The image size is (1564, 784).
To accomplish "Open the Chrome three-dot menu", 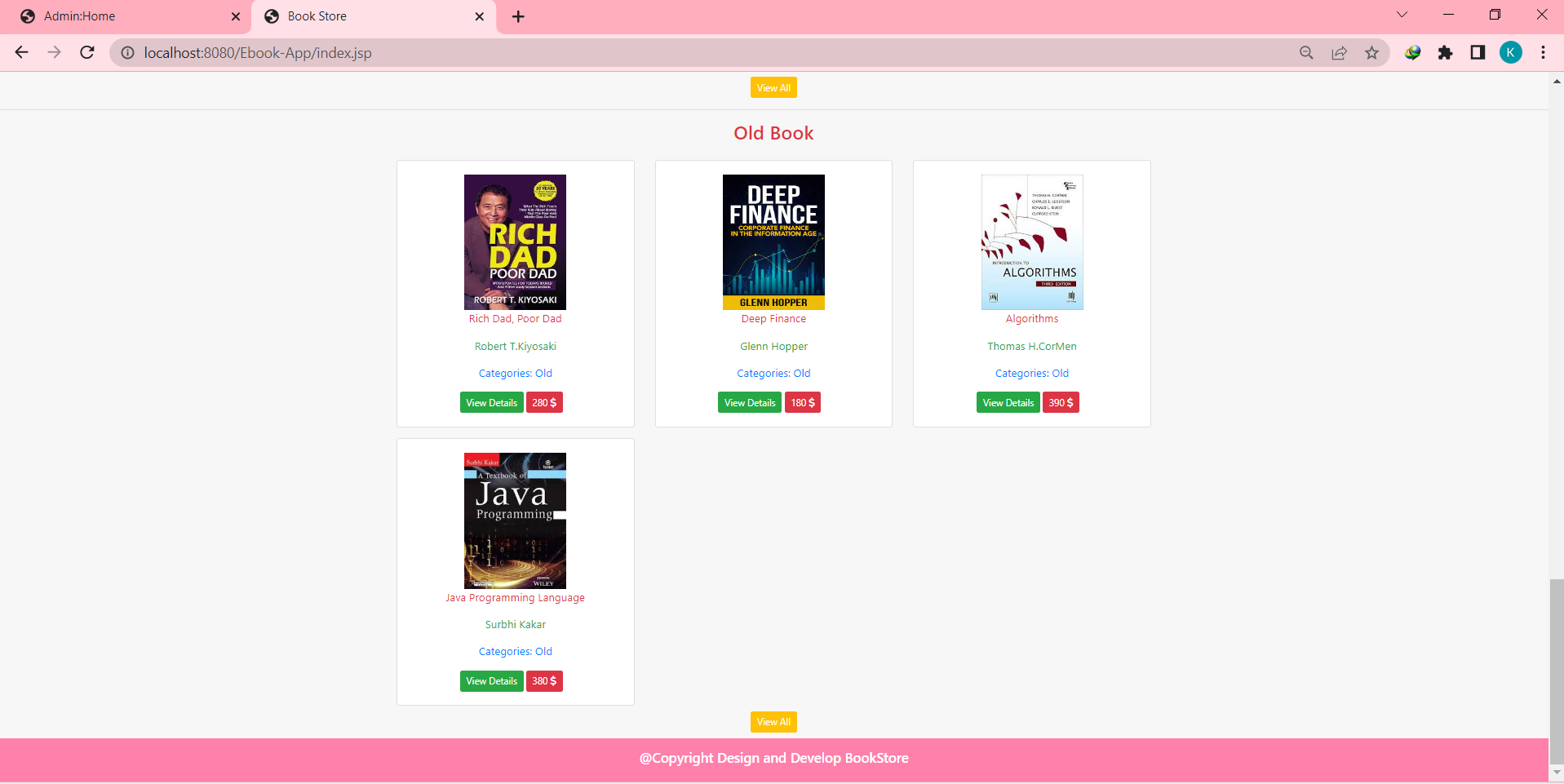I will [x=1543, y=52].
